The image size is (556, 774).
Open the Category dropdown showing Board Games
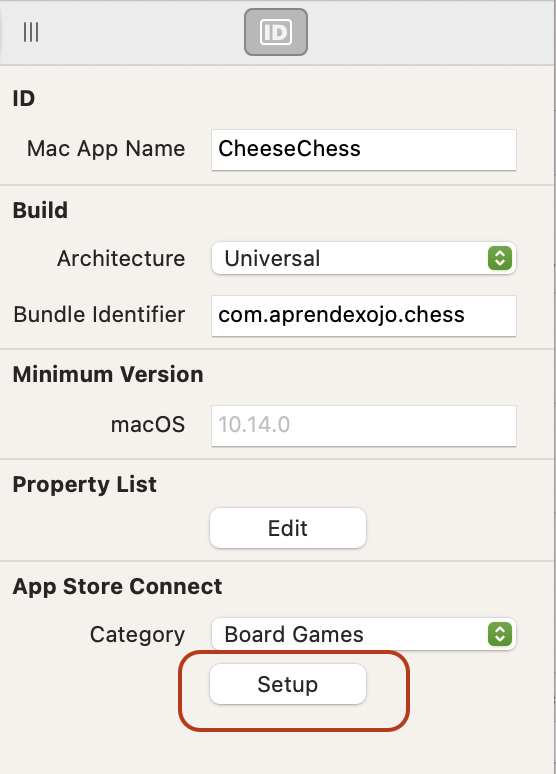pyautogui.click(x=363, y=634)
